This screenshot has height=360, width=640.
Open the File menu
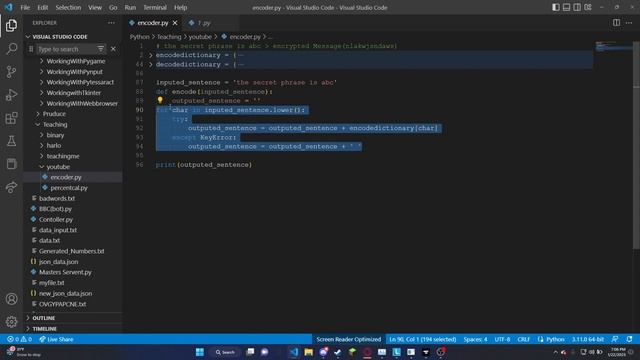pyautogui.click(x=25, y=7)
